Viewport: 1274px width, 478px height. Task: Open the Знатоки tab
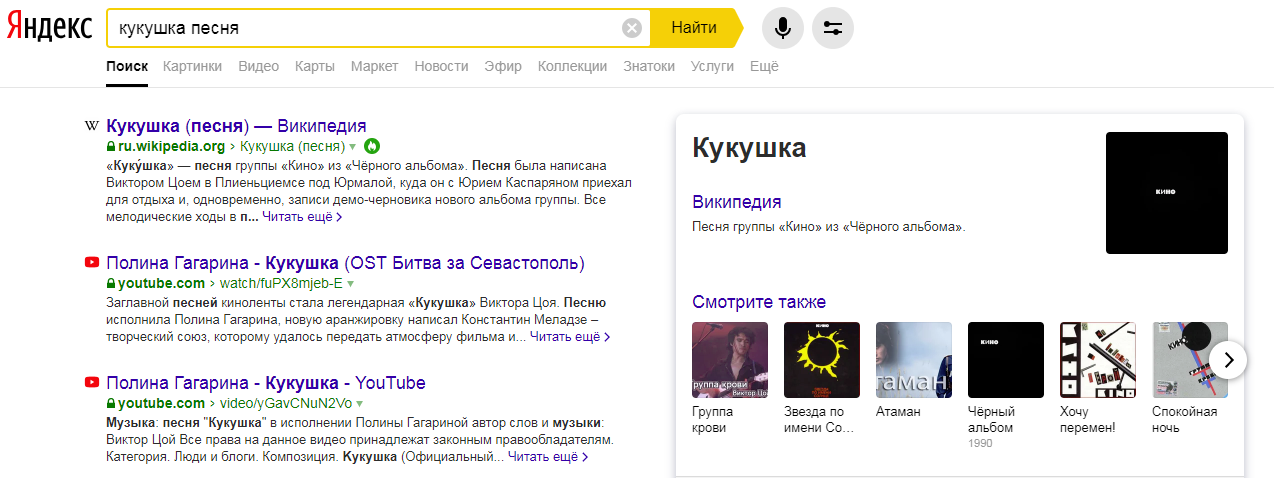point(649,66)
